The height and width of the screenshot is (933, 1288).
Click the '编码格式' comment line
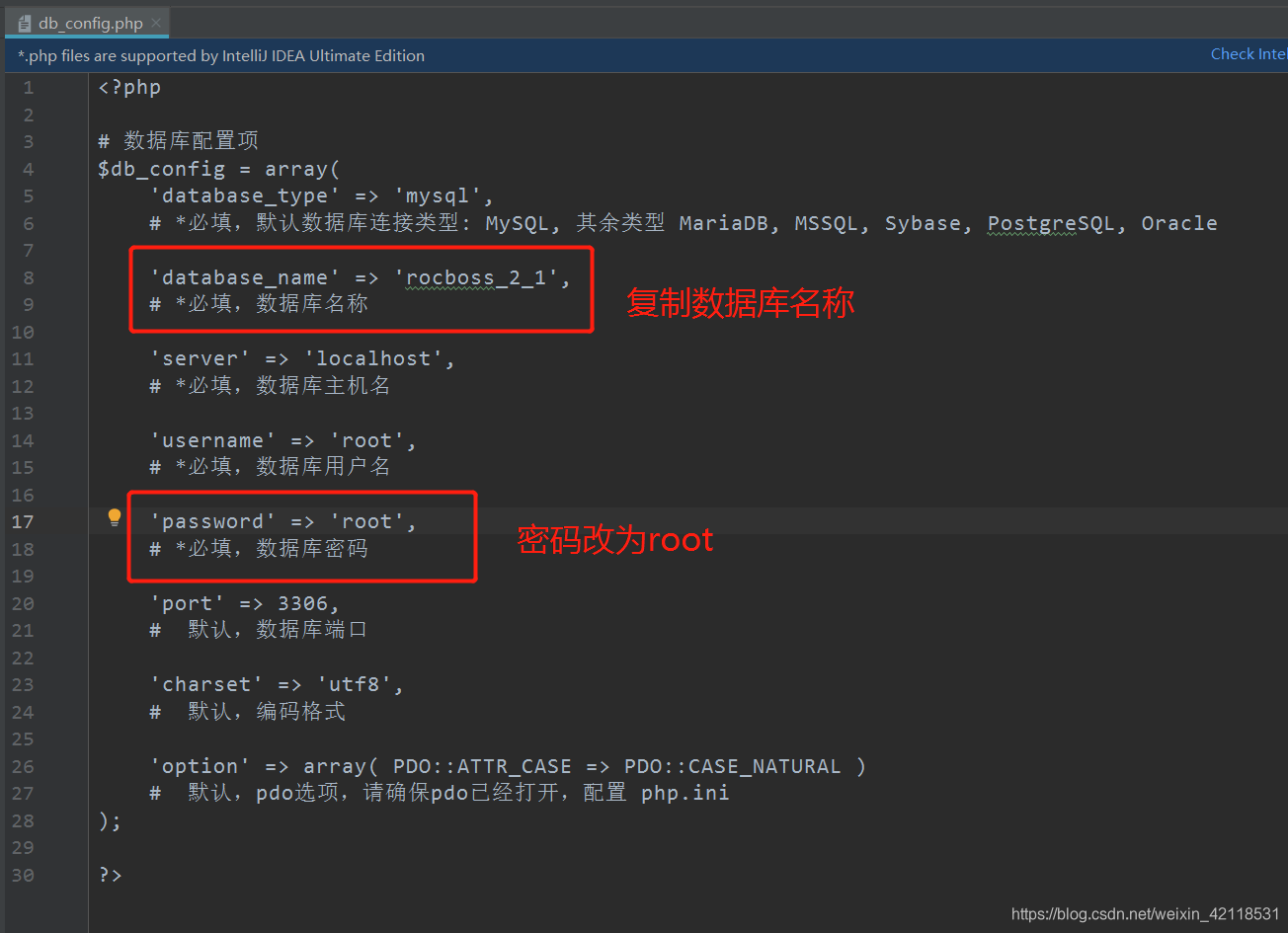248,712
